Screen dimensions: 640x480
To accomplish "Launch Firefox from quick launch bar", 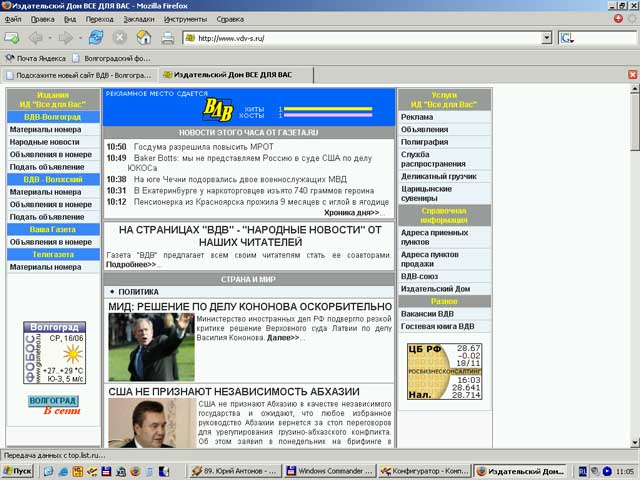I will click(135, 471).
